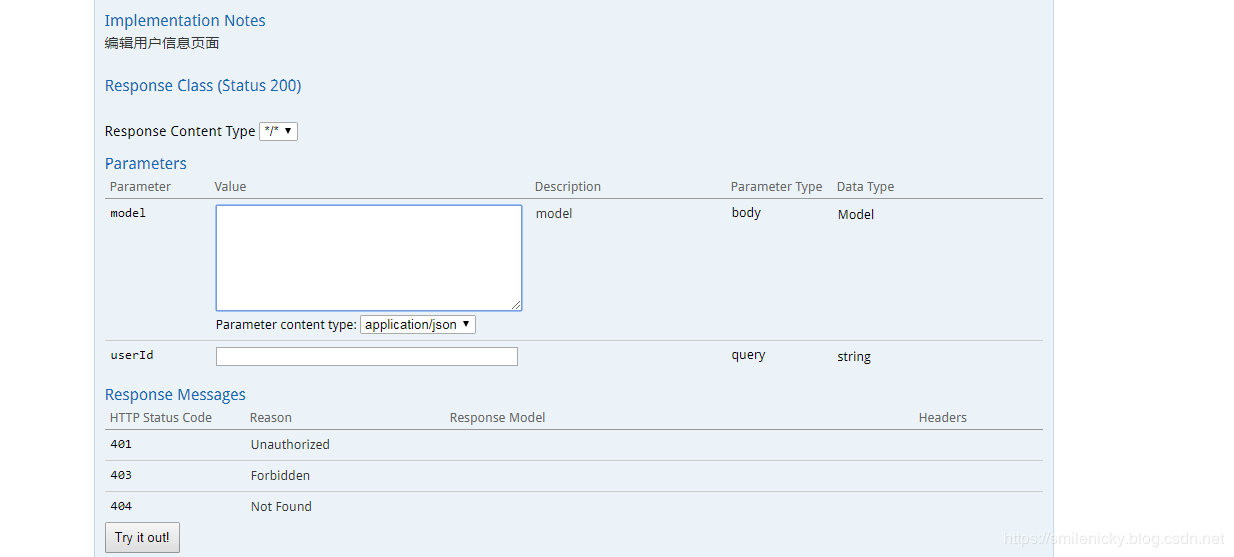Click the userId value input field

click(x=367, y=356)
